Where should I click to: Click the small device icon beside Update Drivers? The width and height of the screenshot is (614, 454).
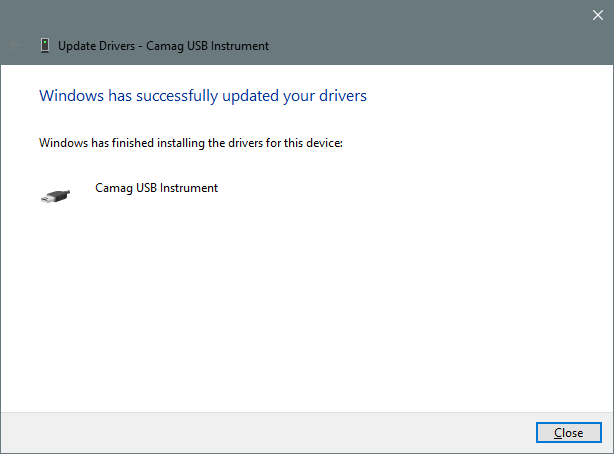(45, 46)
